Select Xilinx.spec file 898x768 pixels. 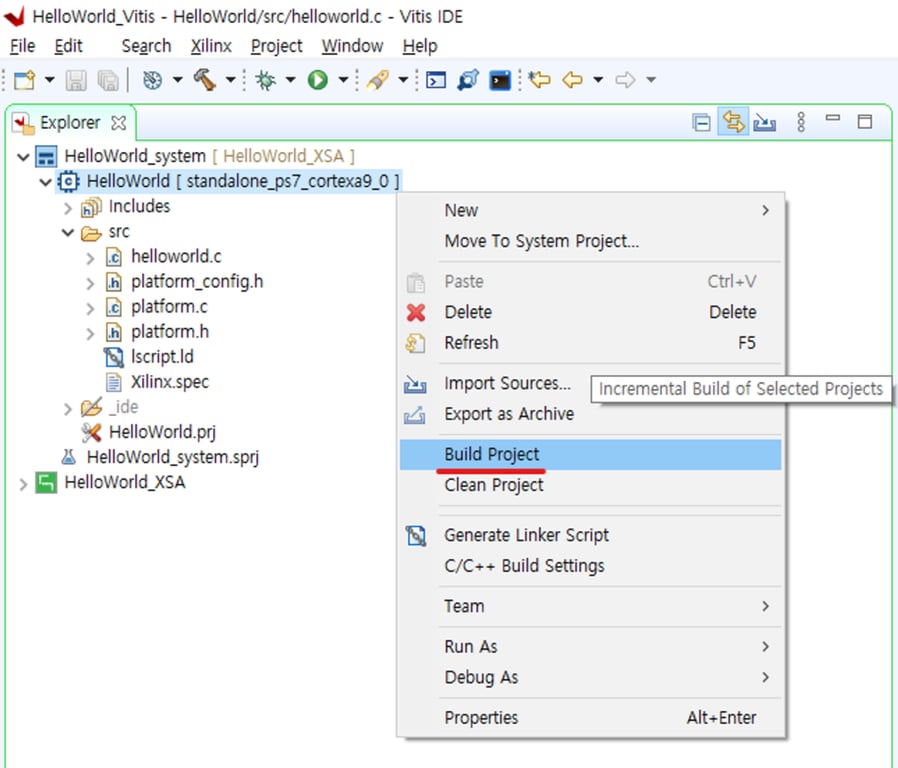coord(170,382)
